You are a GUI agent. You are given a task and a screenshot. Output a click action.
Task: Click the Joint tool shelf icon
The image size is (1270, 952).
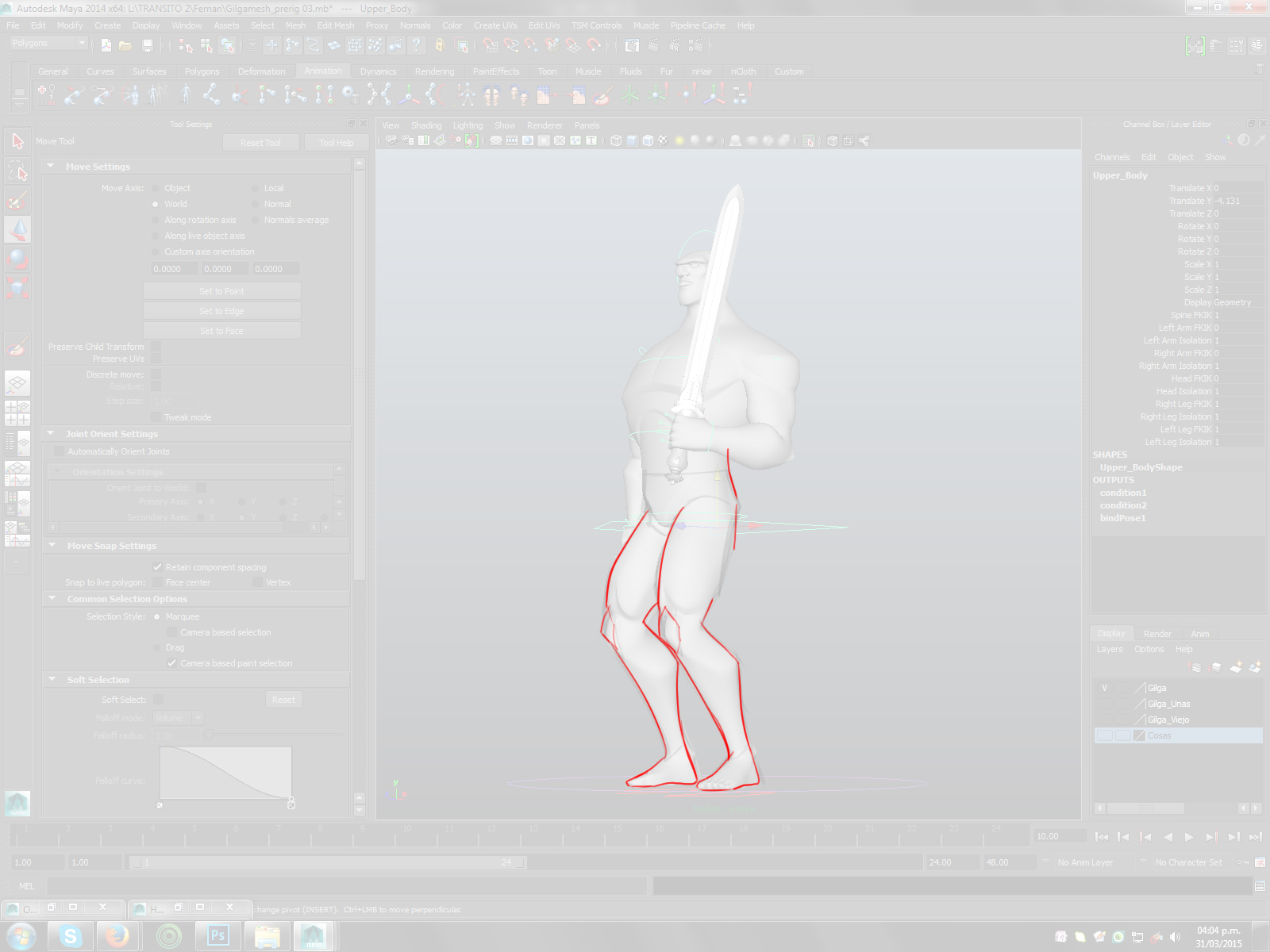tap(211, 95)
